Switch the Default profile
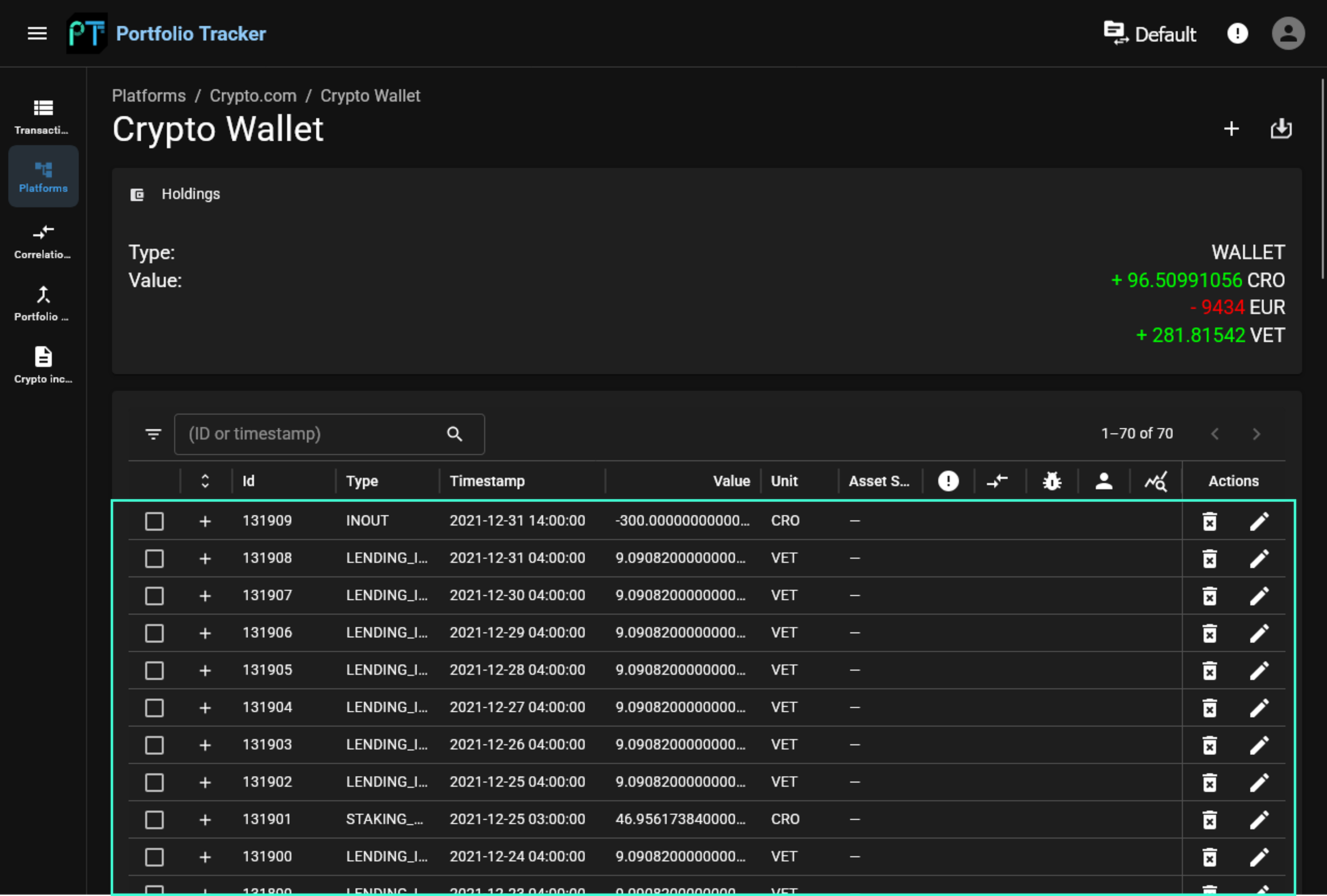Screen dimensions: 1327x896 (x=1150, y=34)
